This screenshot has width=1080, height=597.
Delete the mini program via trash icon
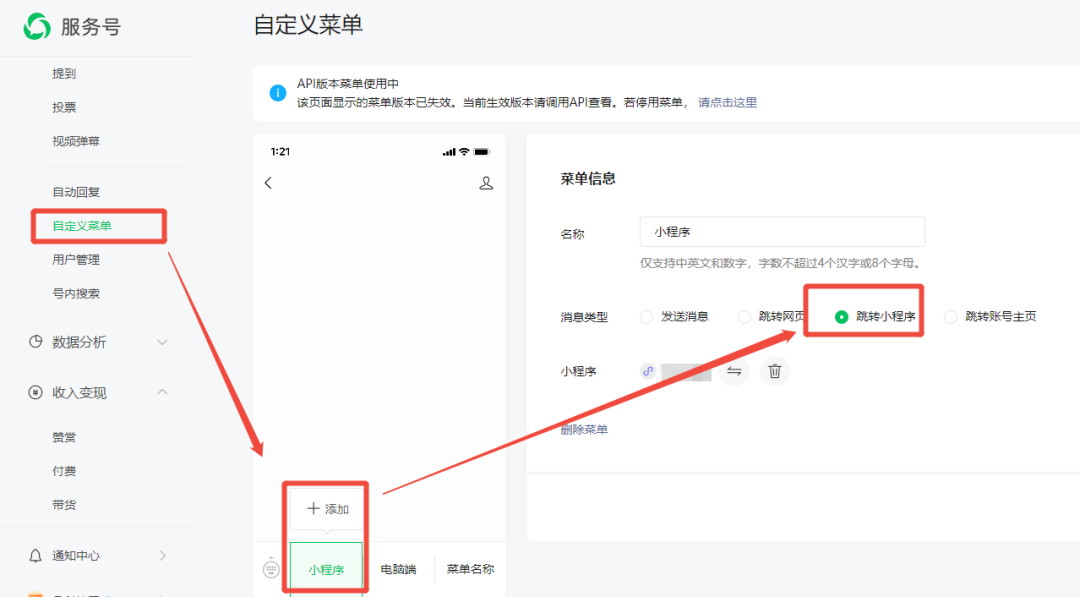[774, 372]
